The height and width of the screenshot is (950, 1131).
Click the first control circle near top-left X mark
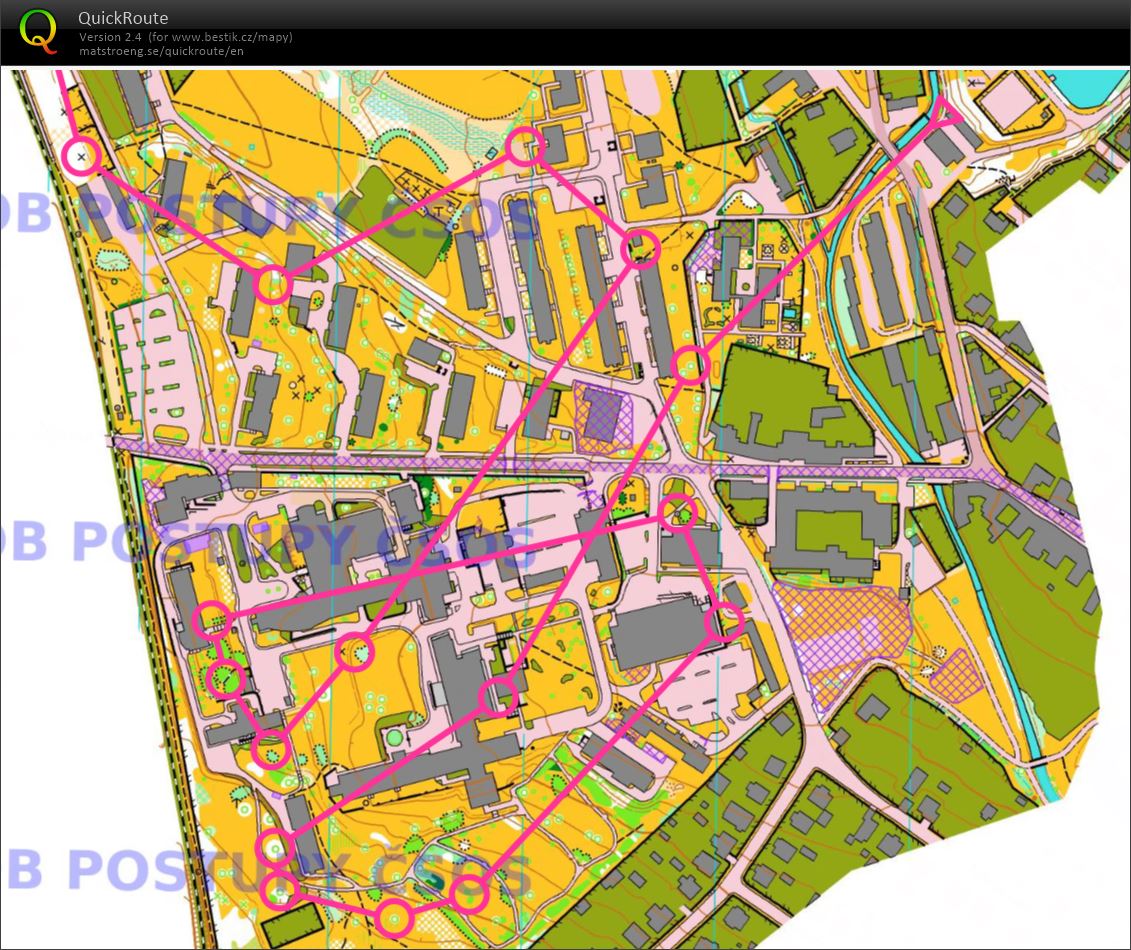click(x=82, y=155)
